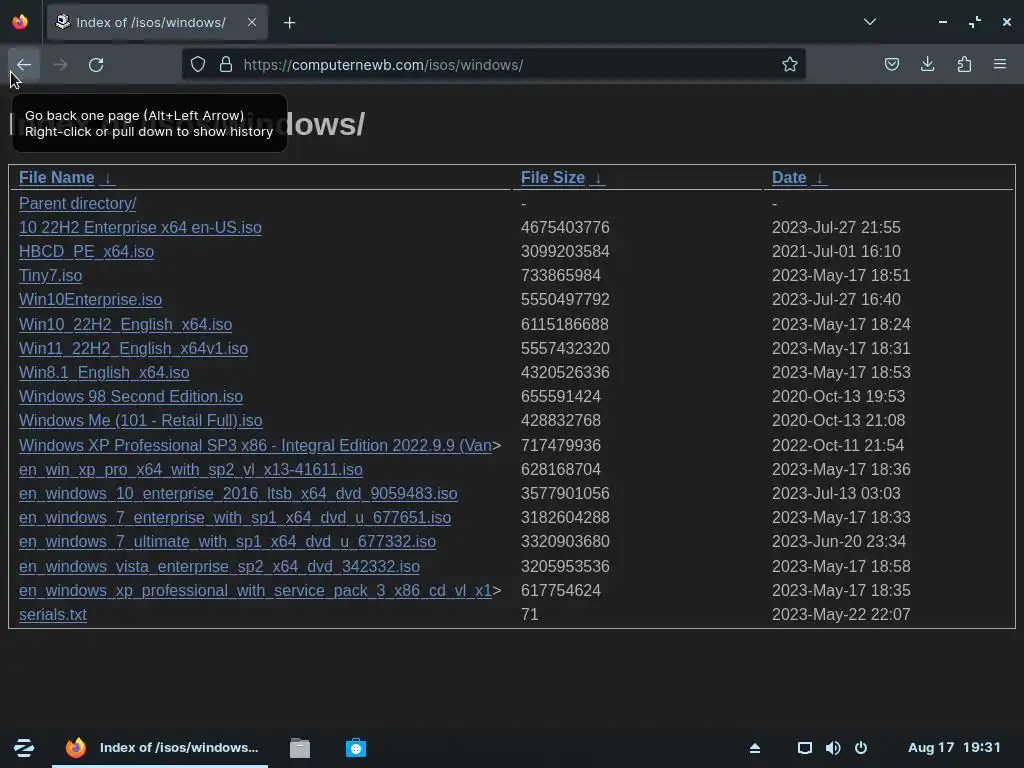Expand the list all tabs chevron
Viewport: 1024px width, 768px height.
pos(869,22)
